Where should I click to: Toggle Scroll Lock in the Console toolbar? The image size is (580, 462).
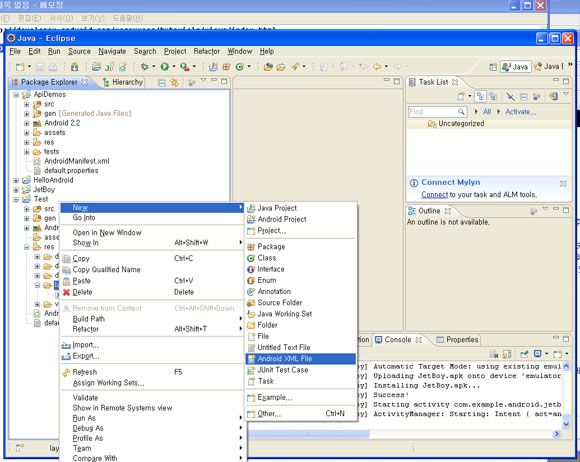point(507,354)
